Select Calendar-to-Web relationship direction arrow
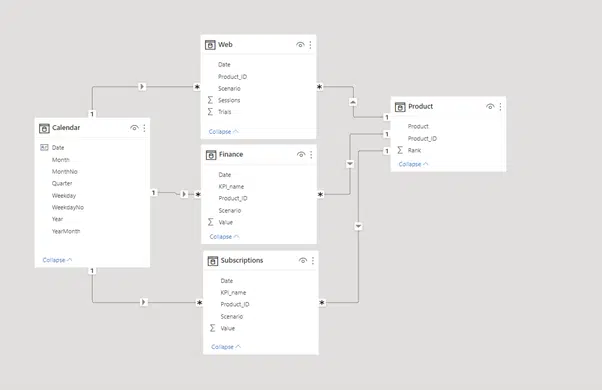 pos(142,87)
